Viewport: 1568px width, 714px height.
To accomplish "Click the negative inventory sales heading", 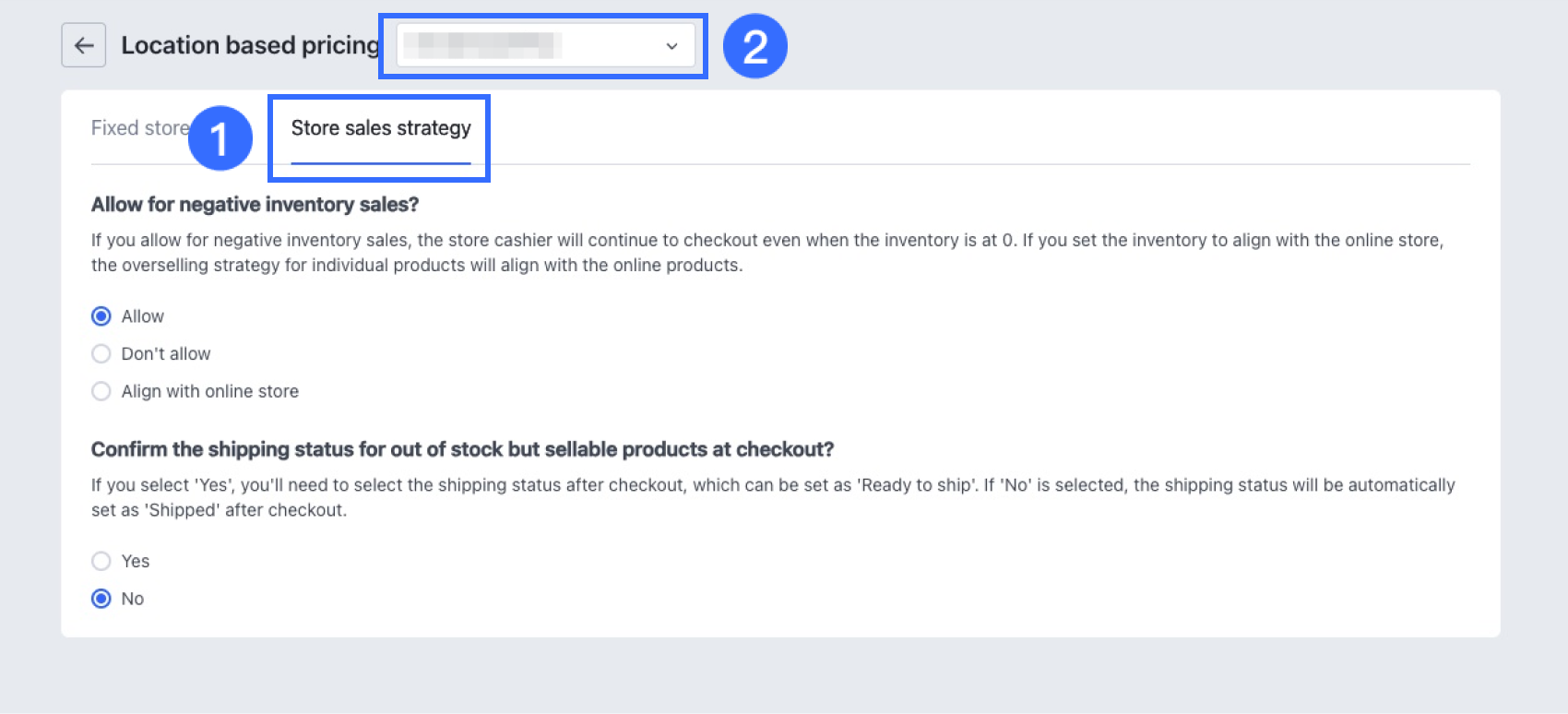I will click(x=255, y=204).
